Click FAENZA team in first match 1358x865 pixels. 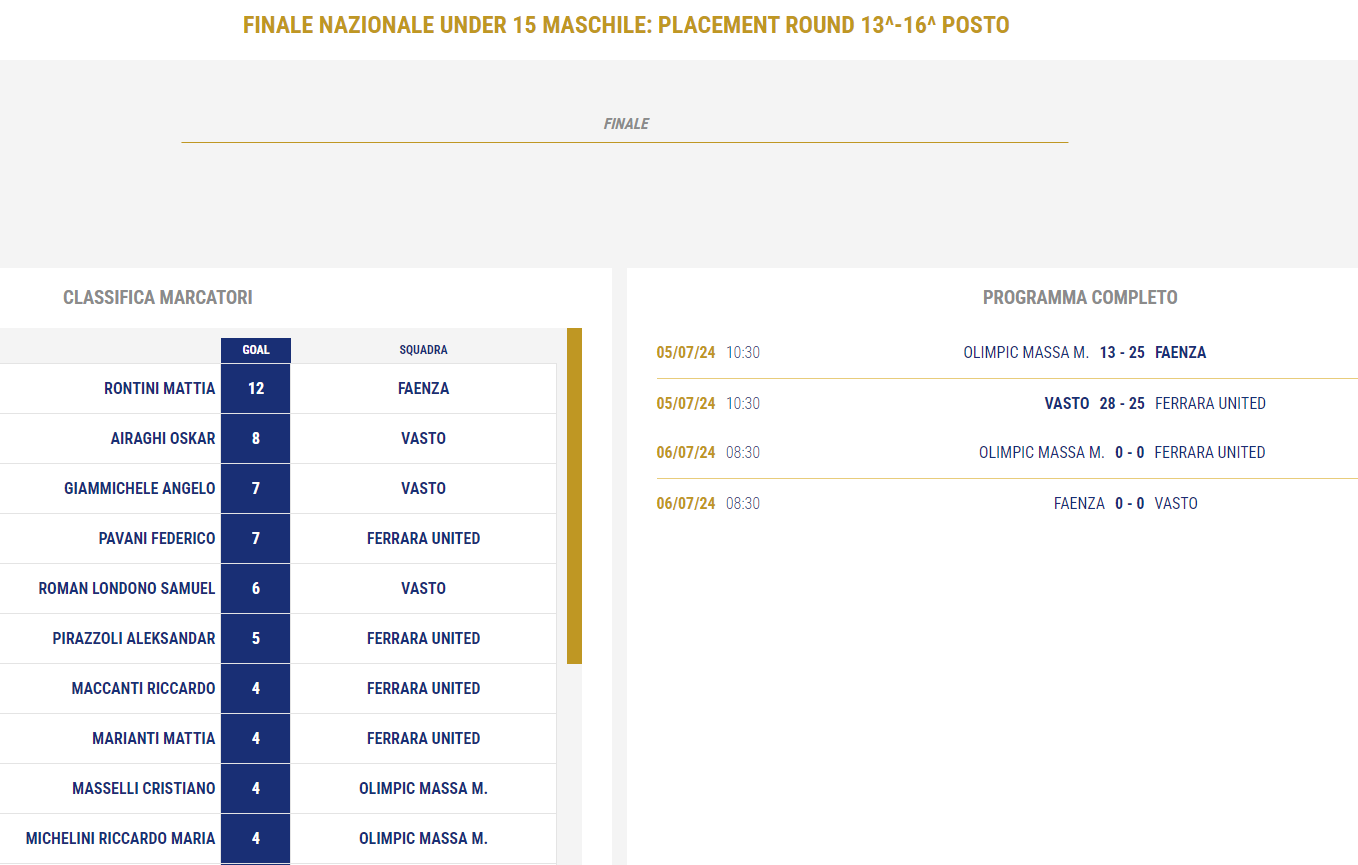click(x=1180, y=352)
